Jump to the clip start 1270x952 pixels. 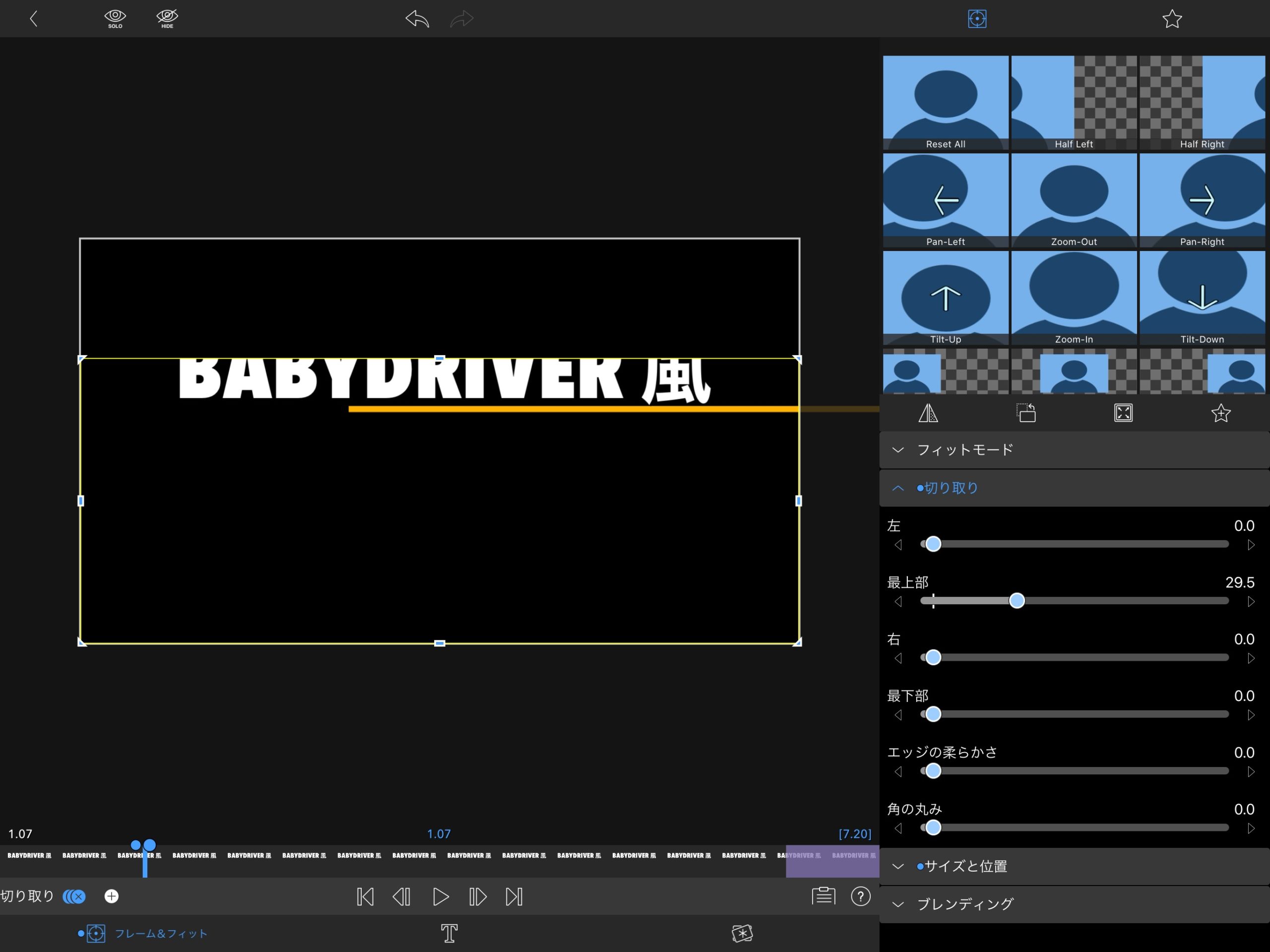coord(365,896)
